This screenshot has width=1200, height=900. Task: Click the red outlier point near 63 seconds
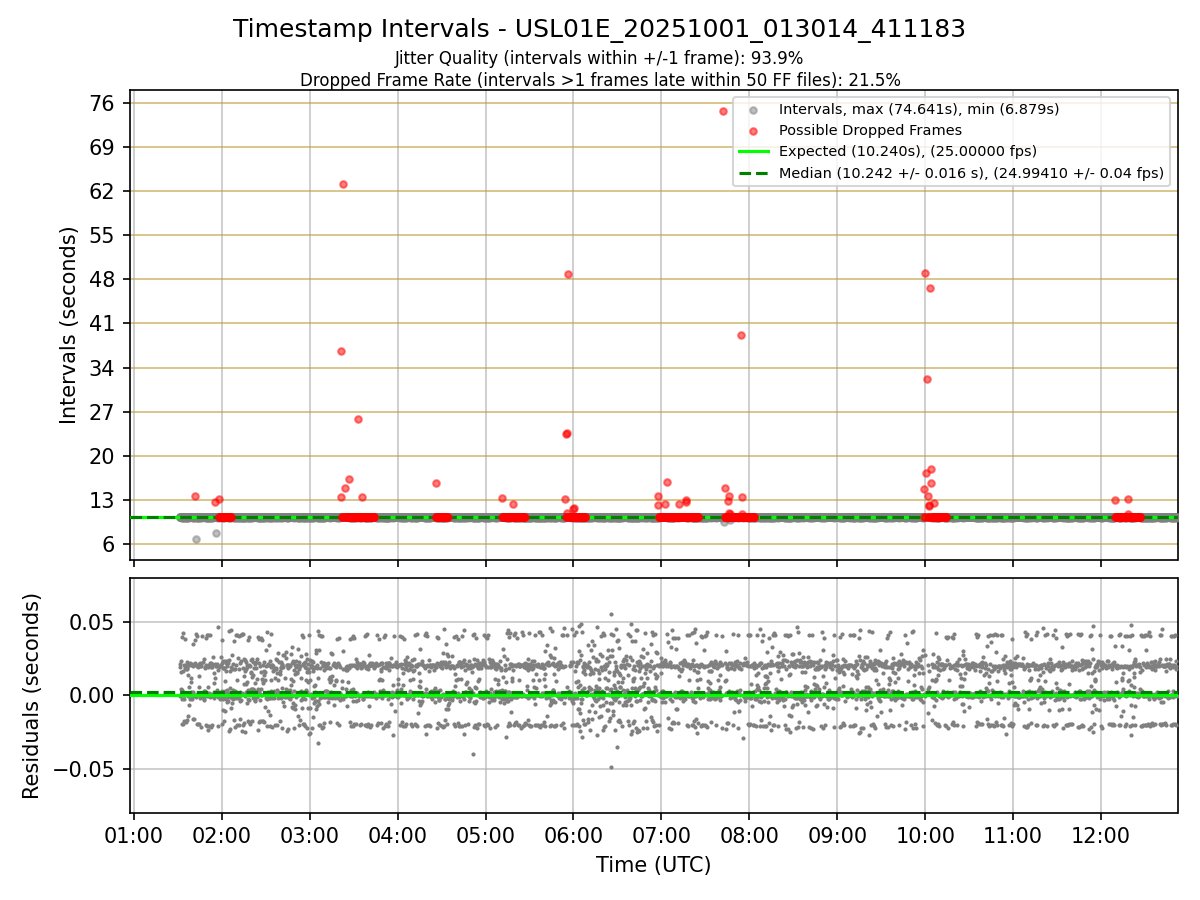pos(343,184)
